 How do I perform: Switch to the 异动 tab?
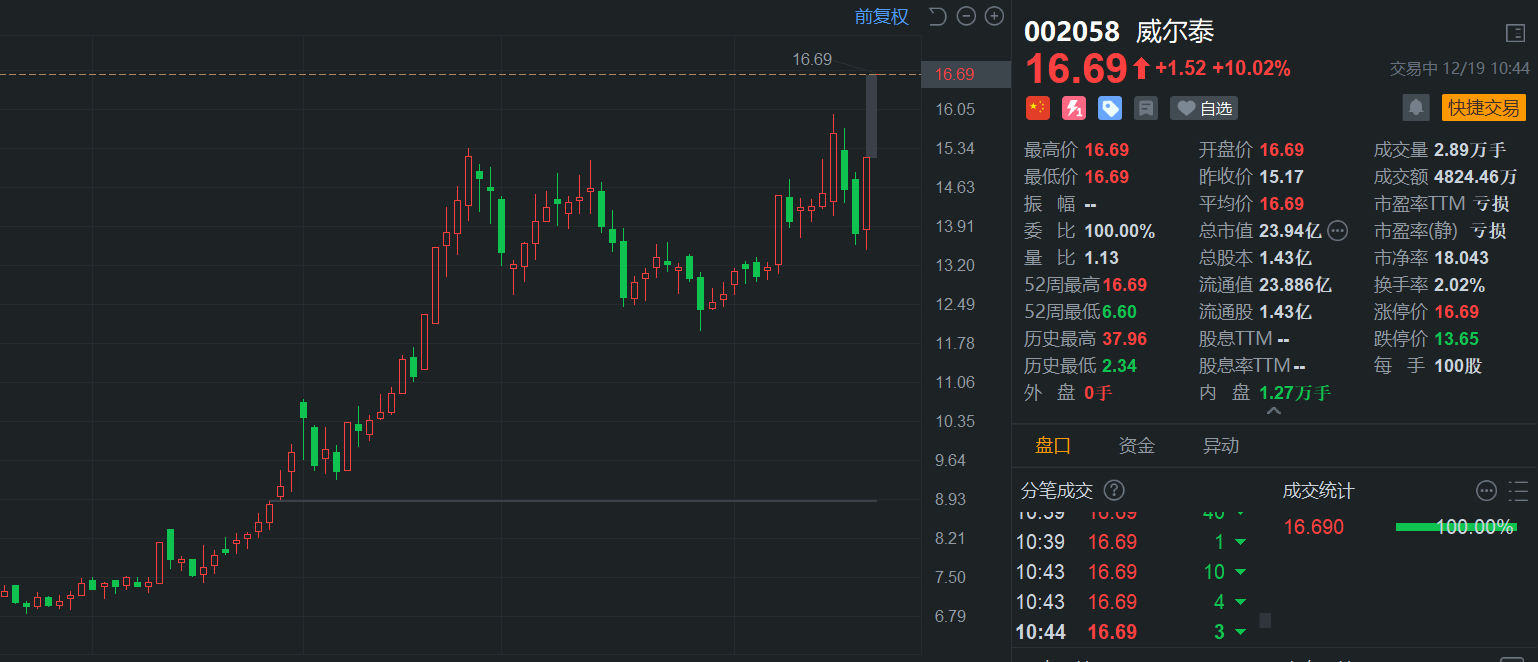click(x=1221, y=445)
